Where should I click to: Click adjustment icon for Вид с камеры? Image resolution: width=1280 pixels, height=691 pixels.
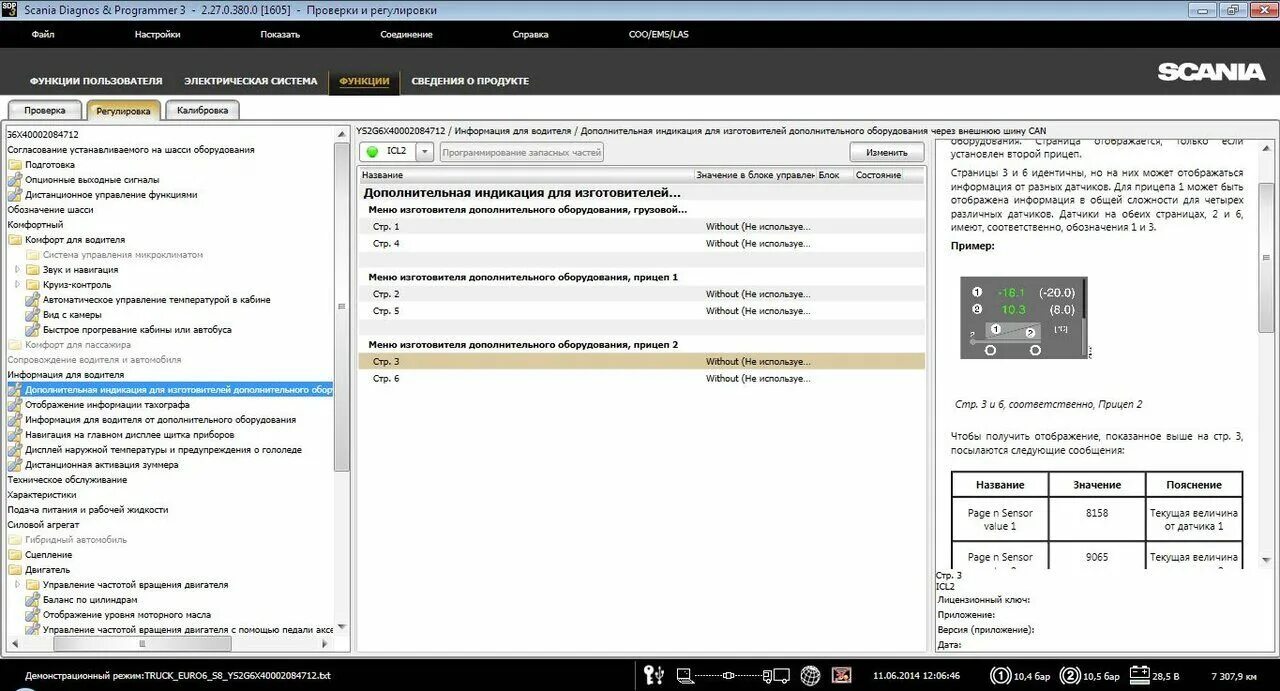[x=33, y=315]
